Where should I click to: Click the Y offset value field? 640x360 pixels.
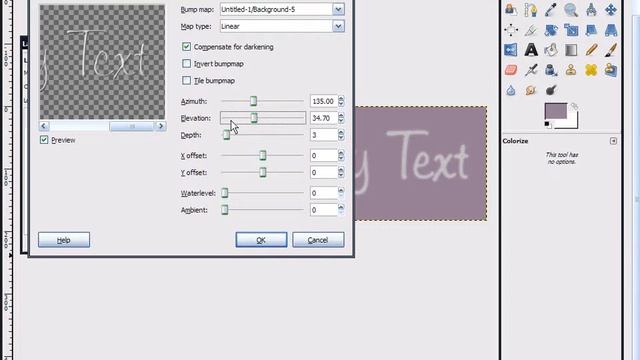pyautogui.click(x=323, y=172)
